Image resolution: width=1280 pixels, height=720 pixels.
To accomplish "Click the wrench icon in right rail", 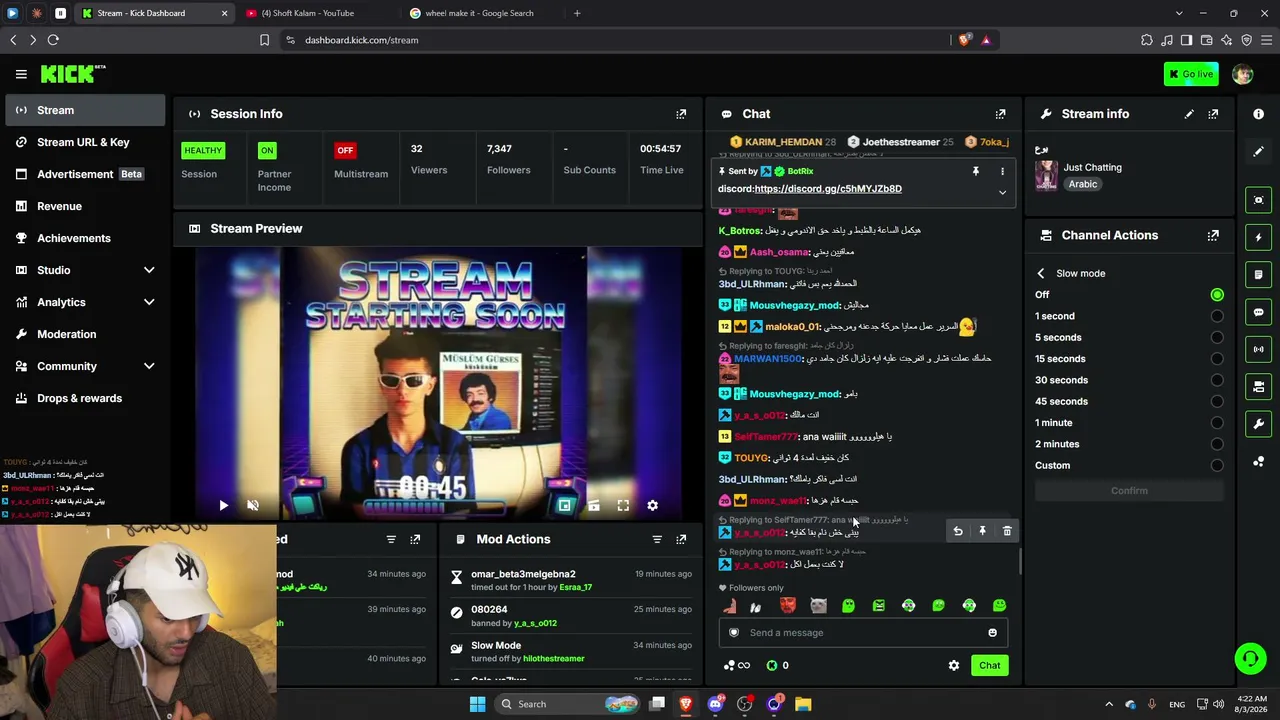I will [1258, 424].
